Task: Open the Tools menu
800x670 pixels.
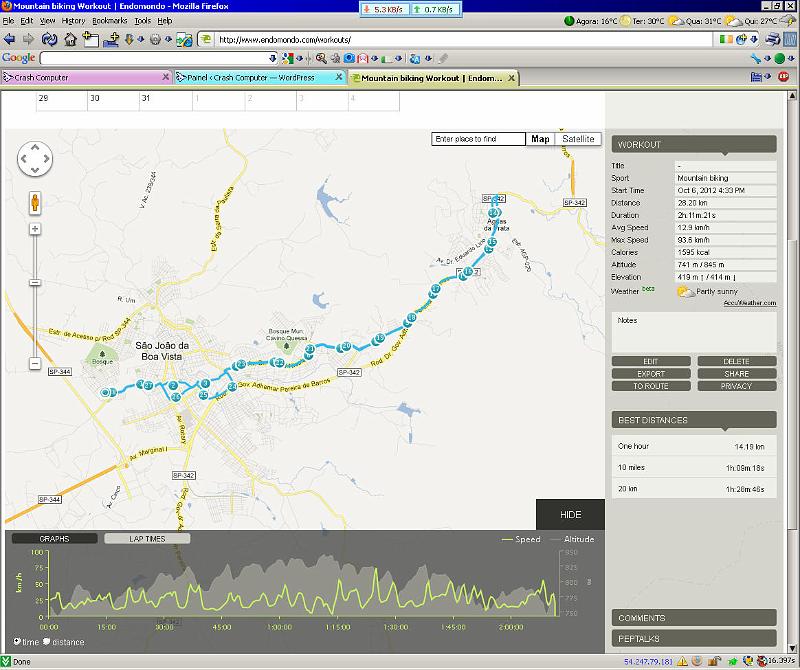Action: tap(142, 21)
